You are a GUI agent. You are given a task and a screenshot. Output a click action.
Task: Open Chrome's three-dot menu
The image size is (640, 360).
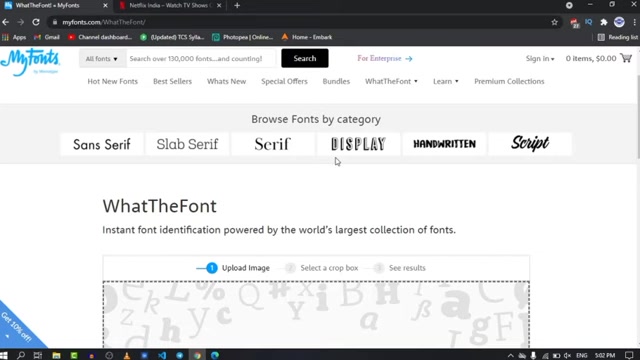634,22
